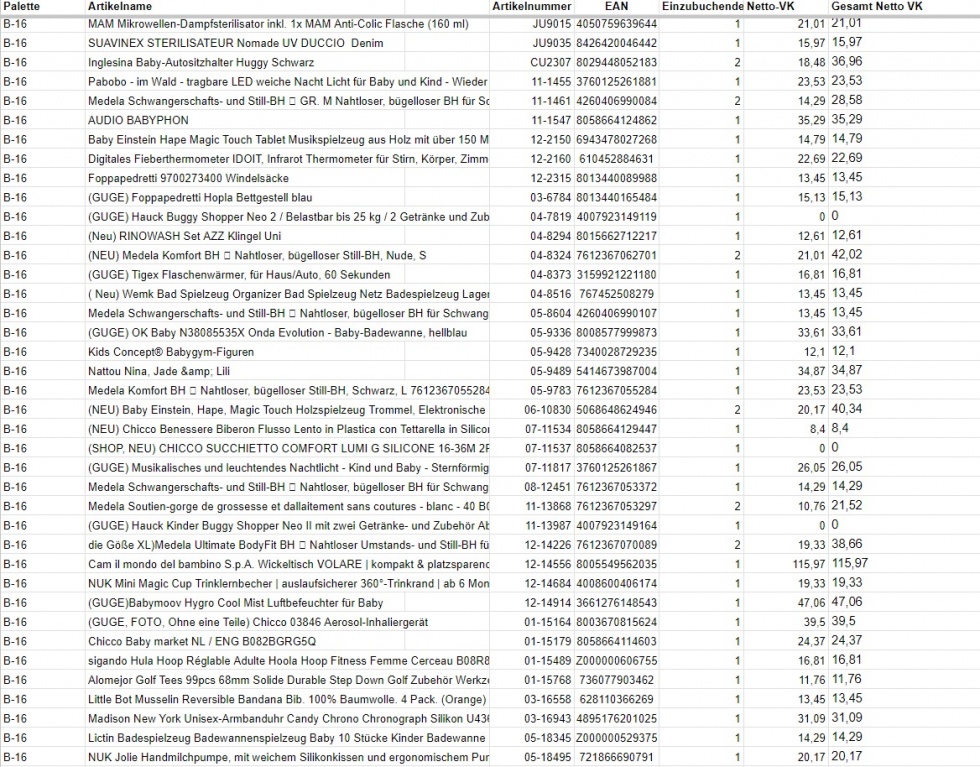Select article number 12-2160
Image resolution: width=980 pixels, height=767 pixels.
tap(551, 159)
